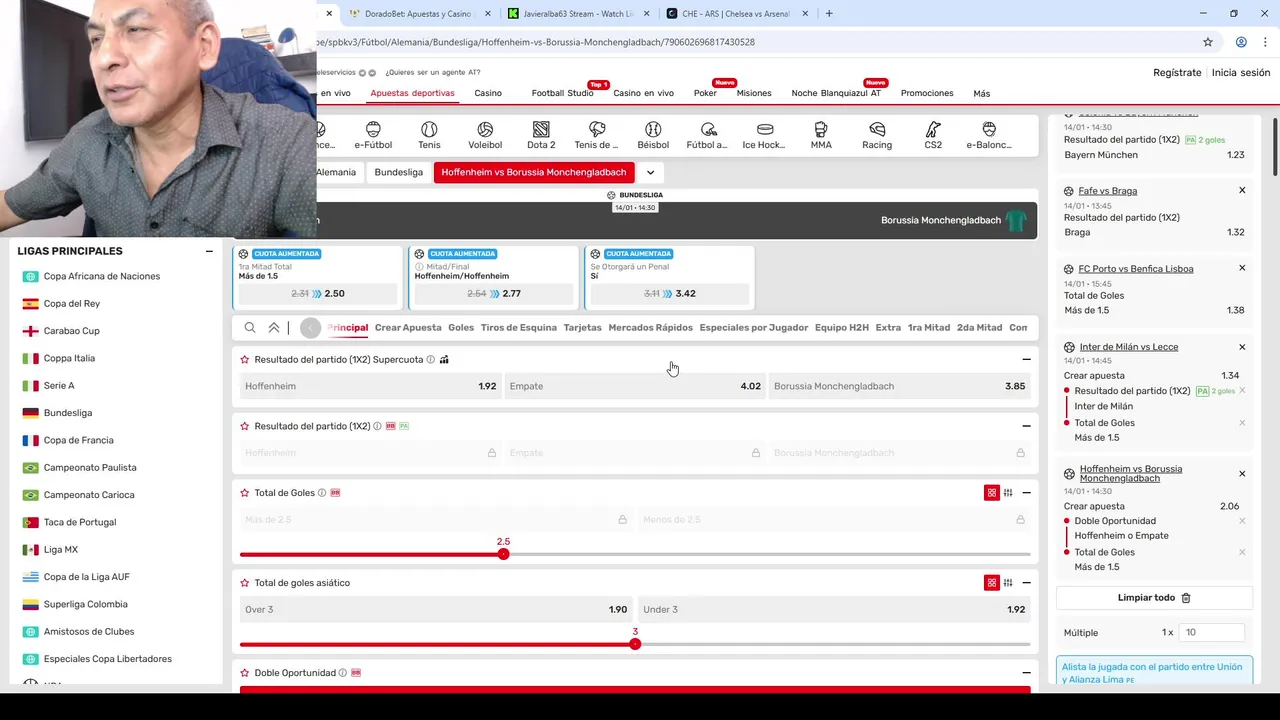Collapse the Doble Oportunidad market
Screen dimensions: 1280x720
pyautogui.click(x=1026, y=673)
